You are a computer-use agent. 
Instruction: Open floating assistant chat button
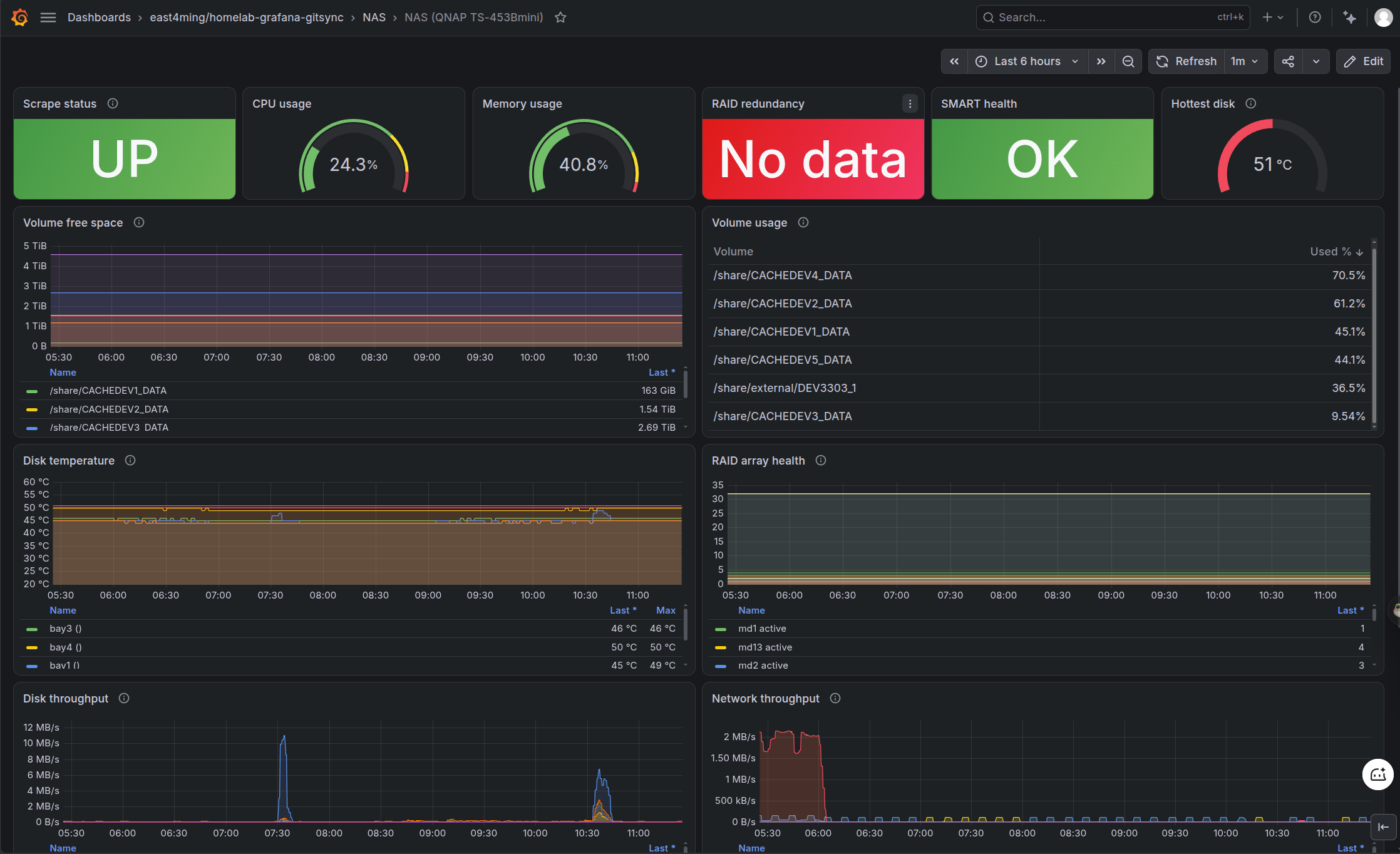coord(1378,774)
